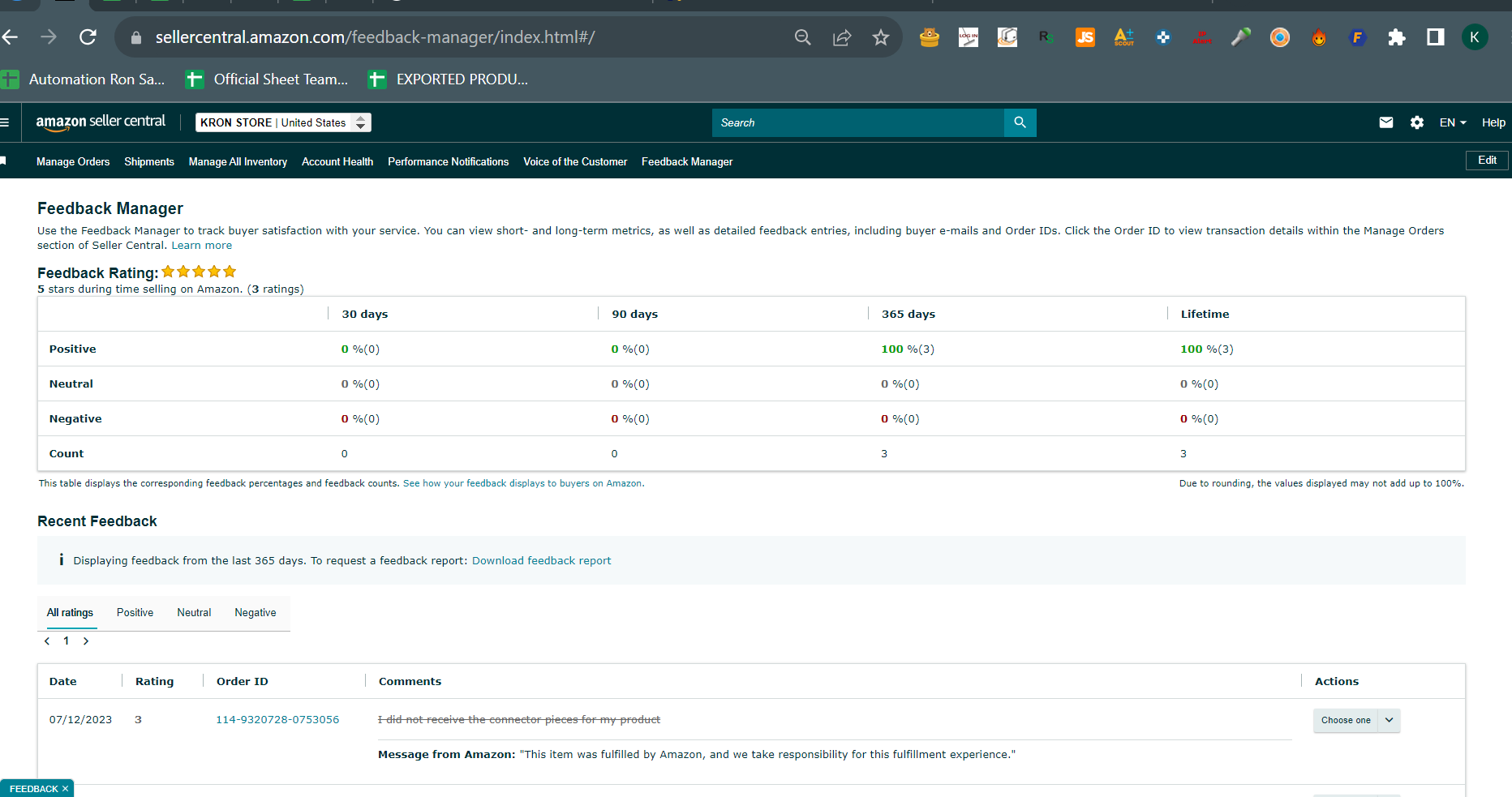Screen dimensions: 1512x797
Task: Open the Shipments menu item
Action: pyautogui.click(x=149, y=162)
